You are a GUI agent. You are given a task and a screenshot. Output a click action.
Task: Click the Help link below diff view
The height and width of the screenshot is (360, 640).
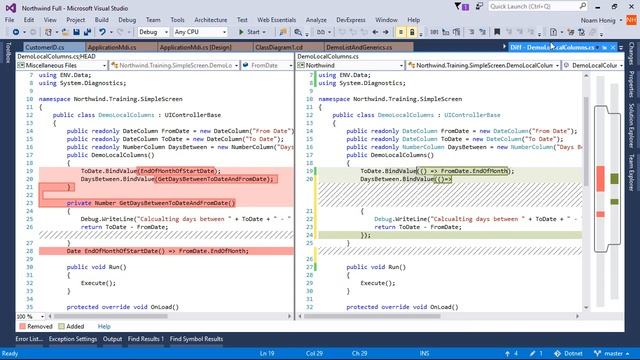[x=104, y=327]
